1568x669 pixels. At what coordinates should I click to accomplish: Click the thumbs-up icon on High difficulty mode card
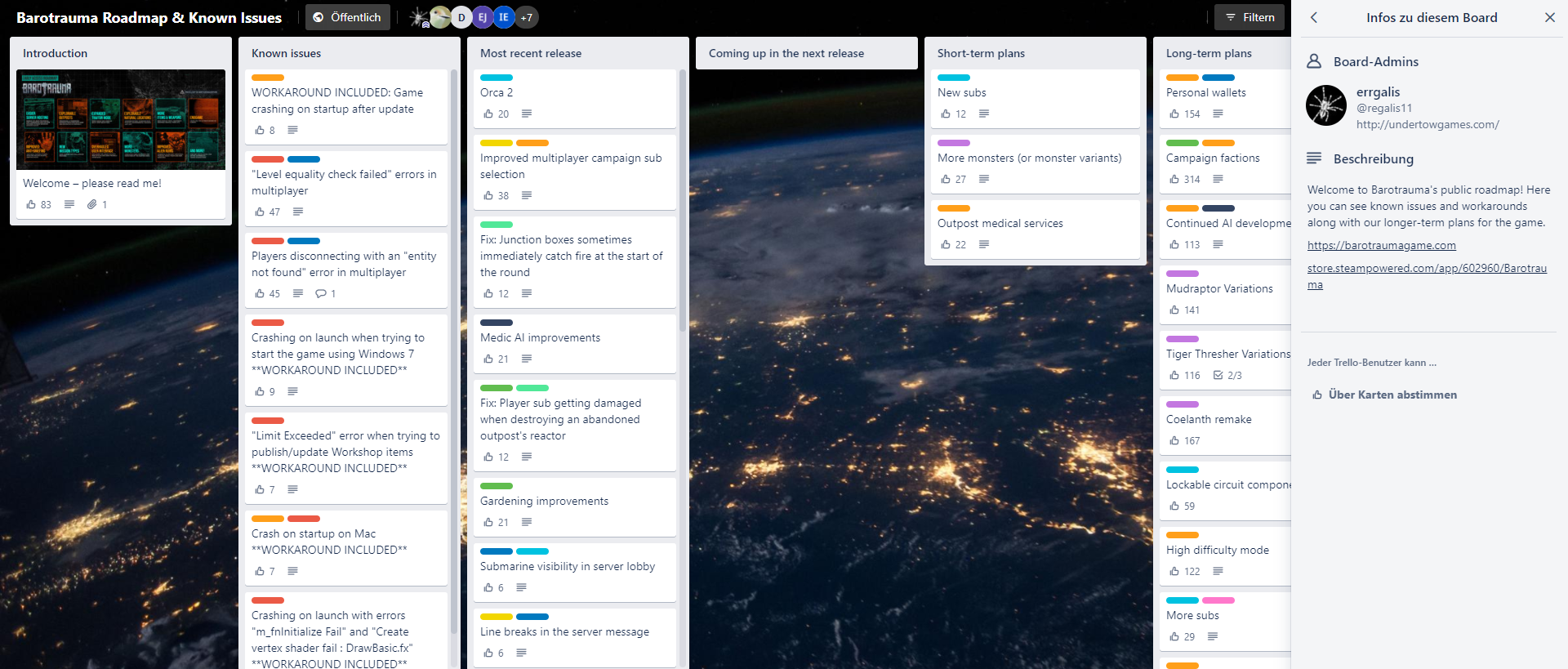pos(1174,572)
